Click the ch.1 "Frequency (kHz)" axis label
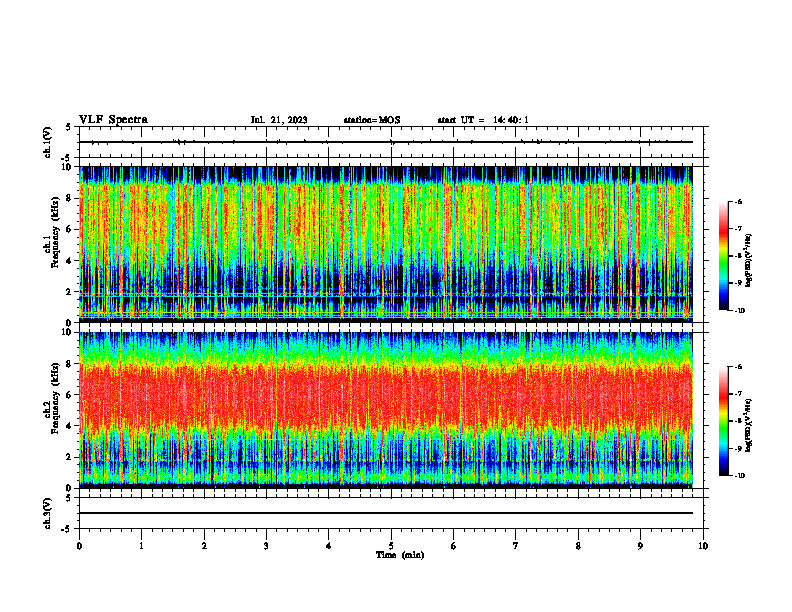792x612 pixels. coord(55,232)
